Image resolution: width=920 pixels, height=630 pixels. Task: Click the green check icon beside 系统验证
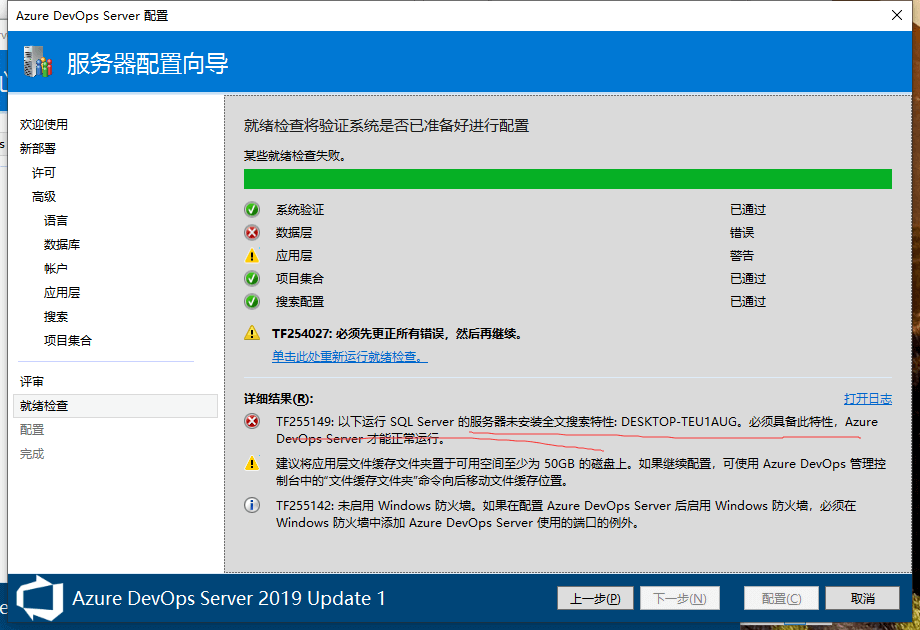pyautogui.click(x=252, y=210)
